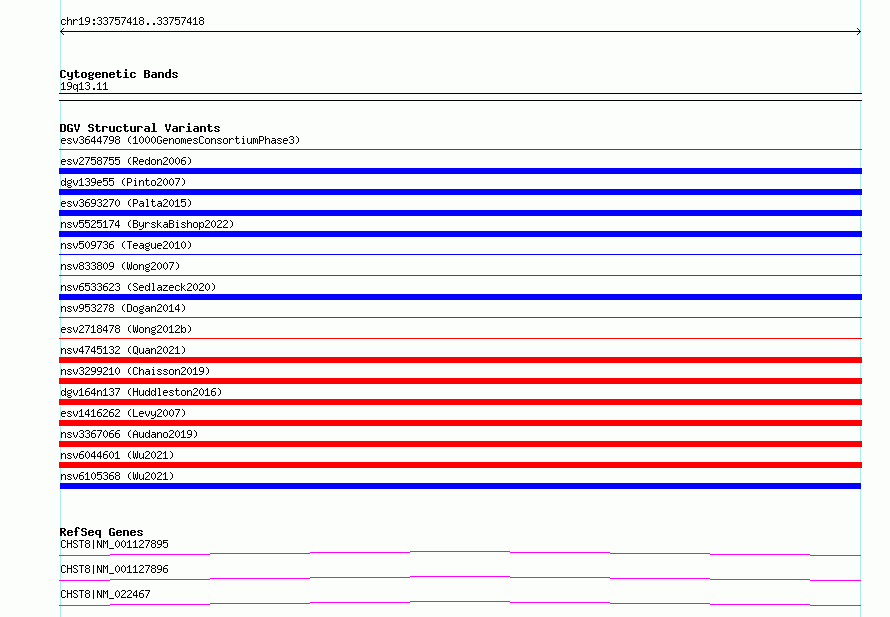The width and height of the screenshot is (890, 617).
Task: Click the magenta line under CHST8|NM_022467
Action: click(460, 603)
